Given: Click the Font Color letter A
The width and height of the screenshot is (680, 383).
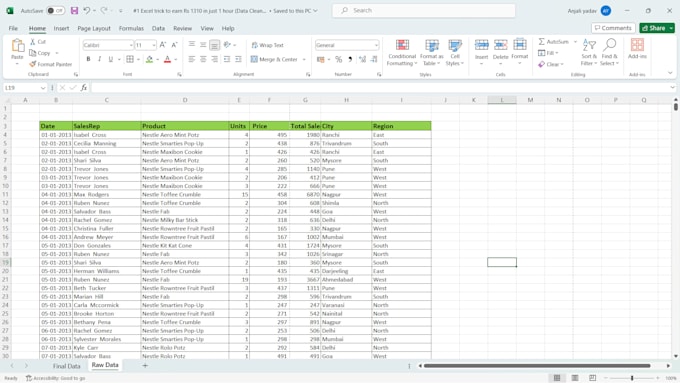Looking at the screenshot, I should pos(167,59).
